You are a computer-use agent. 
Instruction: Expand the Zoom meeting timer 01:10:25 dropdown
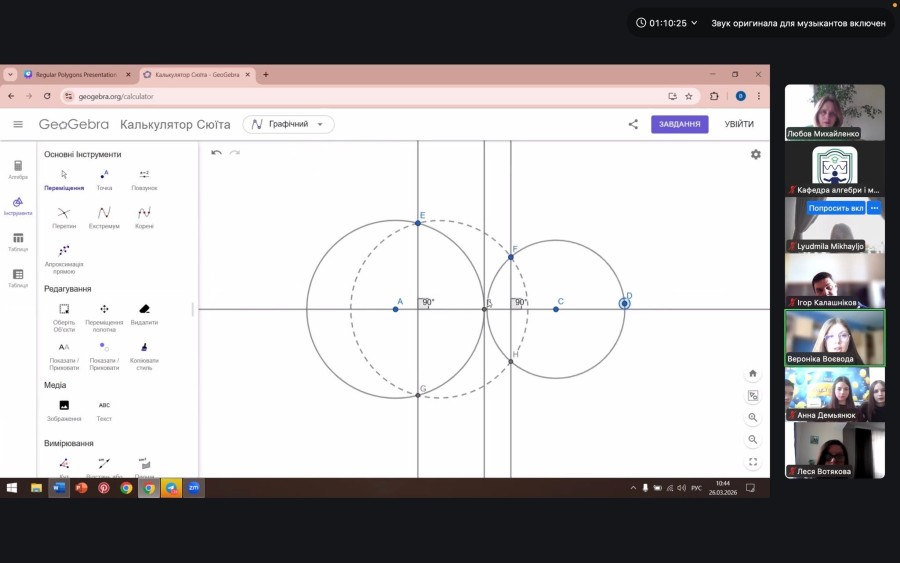(x=667, y=23)
